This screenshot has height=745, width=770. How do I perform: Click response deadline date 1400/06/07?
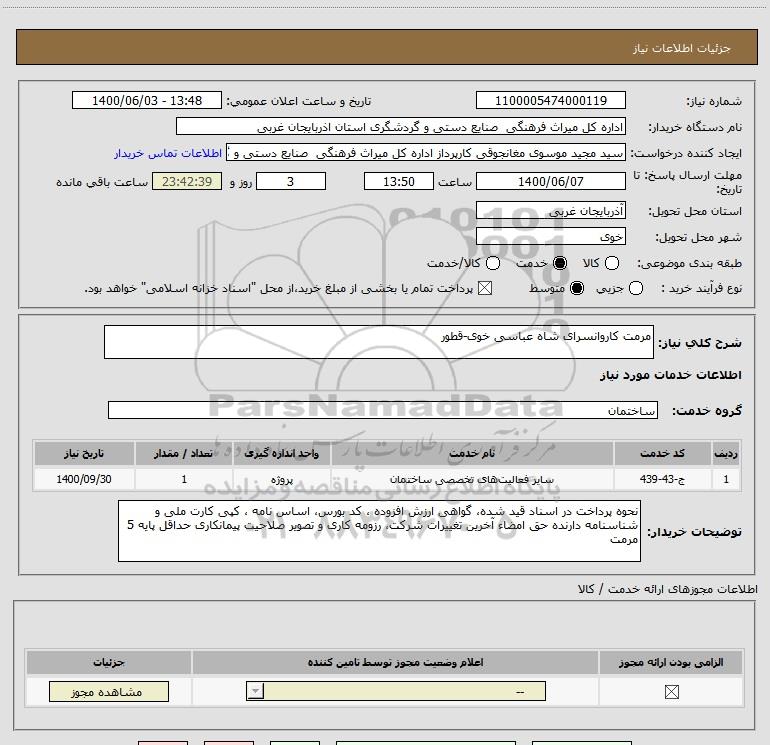550,181
